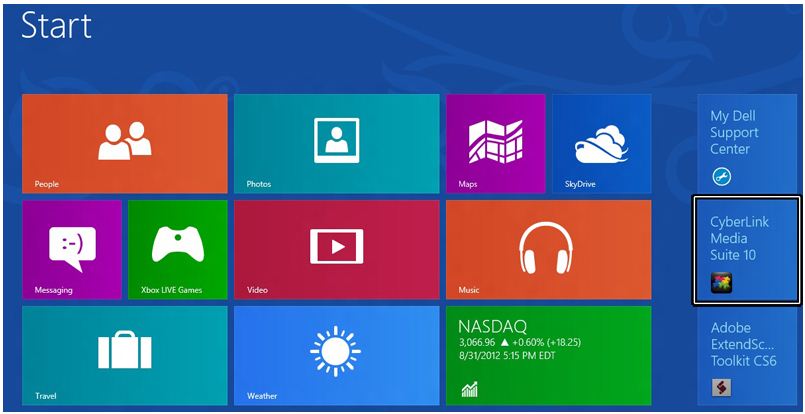
Task: Open the Music headphones tile
Action: [x=549, y=250]
